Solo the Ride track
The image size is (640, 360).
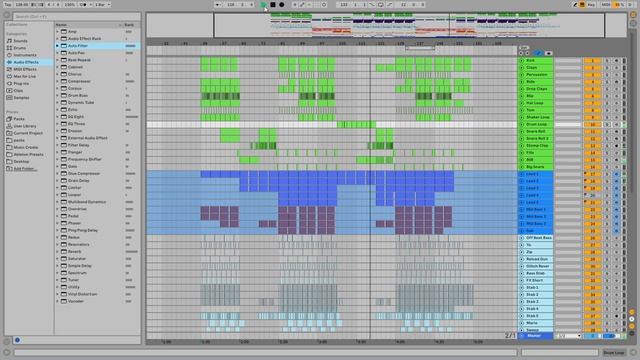pyautogui.click(x=607, y=82)
